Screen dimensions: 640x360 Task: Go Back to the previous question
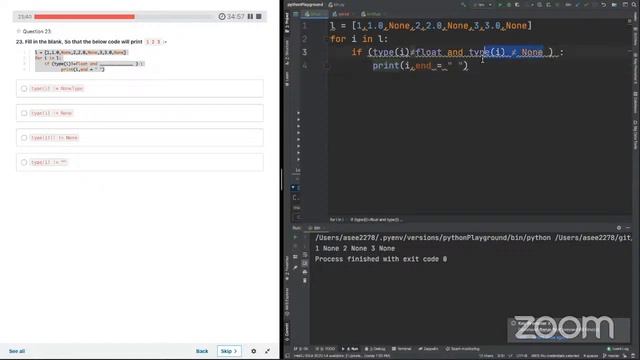(x=202, y=351)
